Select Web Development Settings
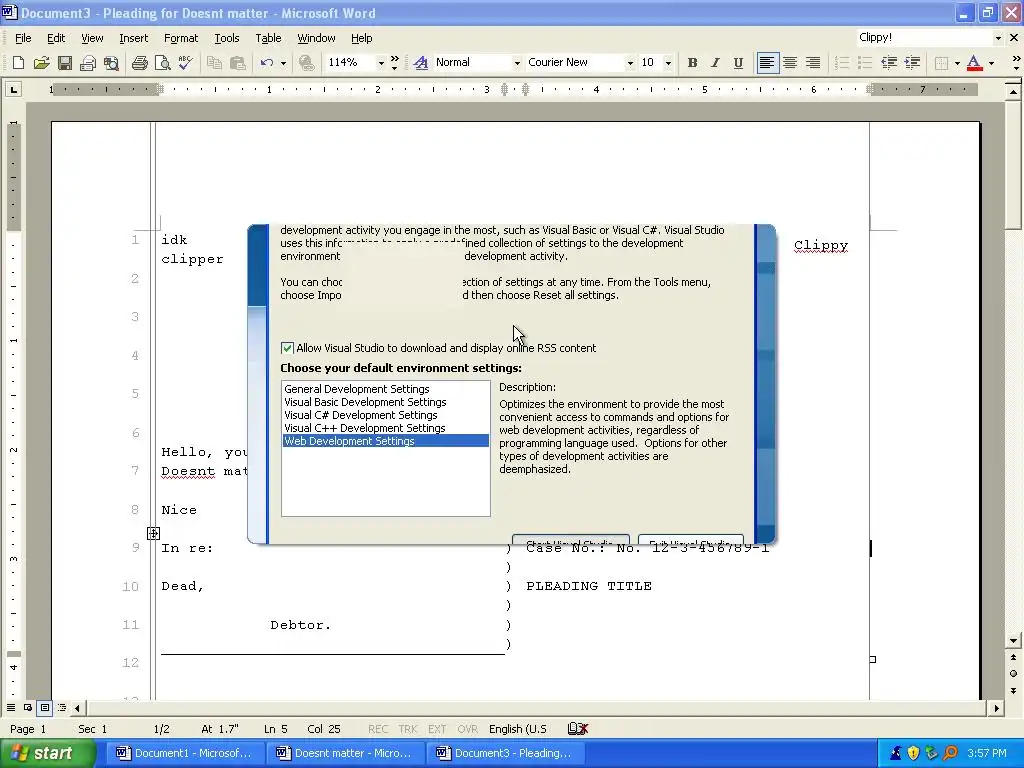Screen dimensions: 1024x768 pyautogui.click(x=385, y=441)
